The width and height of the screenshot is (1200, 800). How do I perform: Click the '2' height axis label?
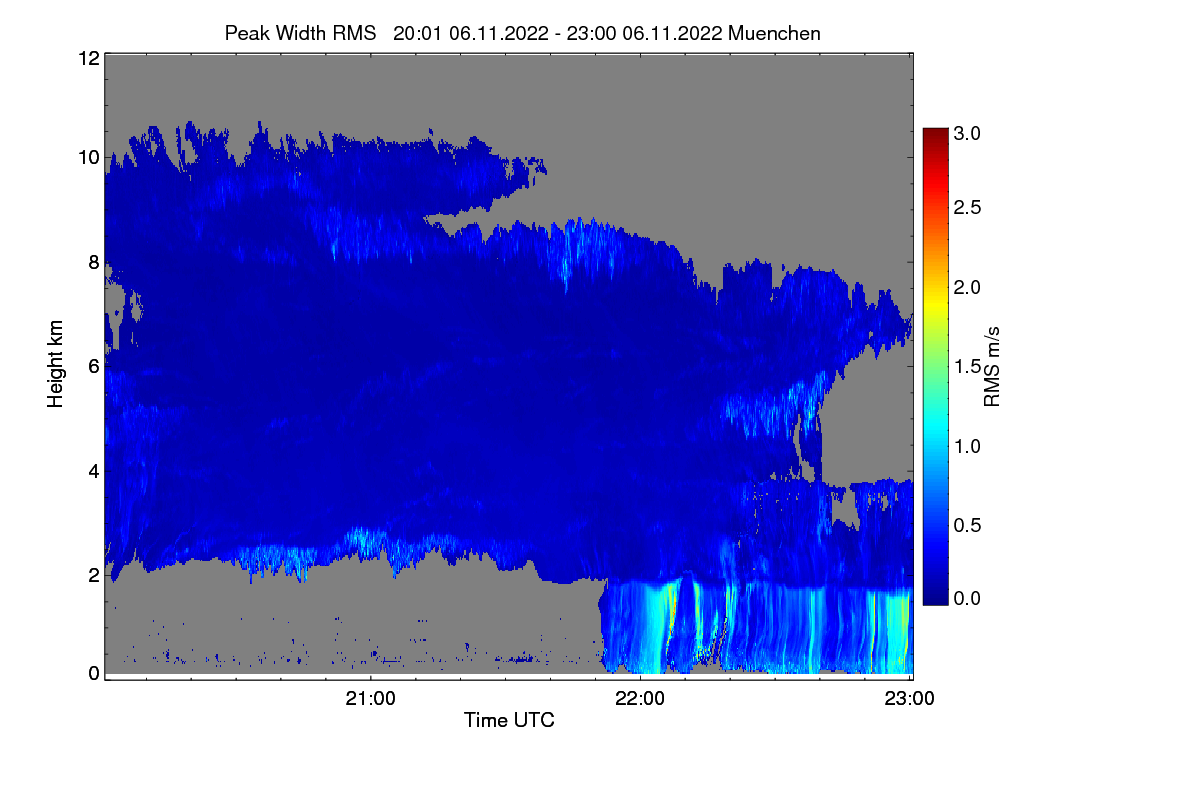93,575
